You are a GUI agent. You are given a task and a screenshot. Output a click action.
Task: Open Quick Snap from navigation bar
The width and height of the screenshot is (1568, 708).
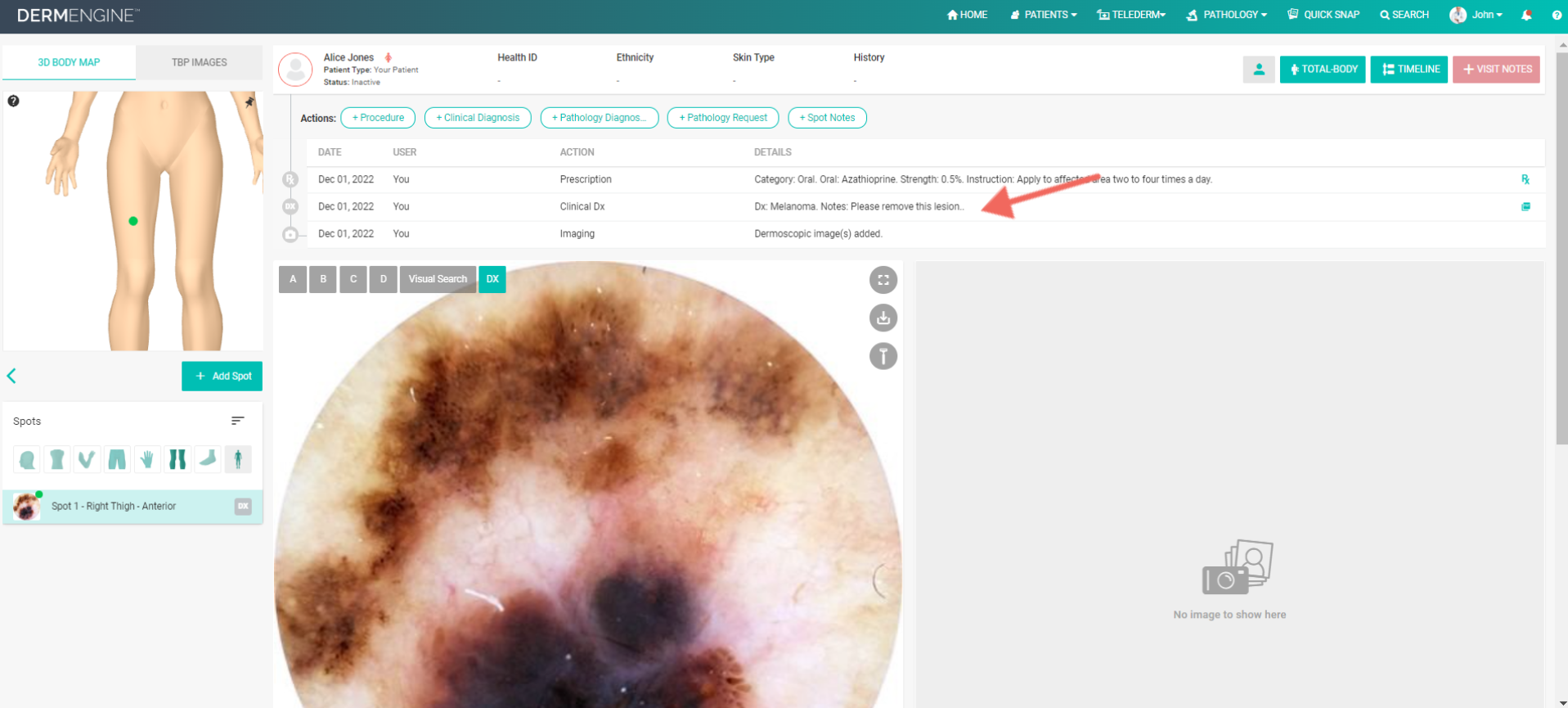click(1323, 15)
